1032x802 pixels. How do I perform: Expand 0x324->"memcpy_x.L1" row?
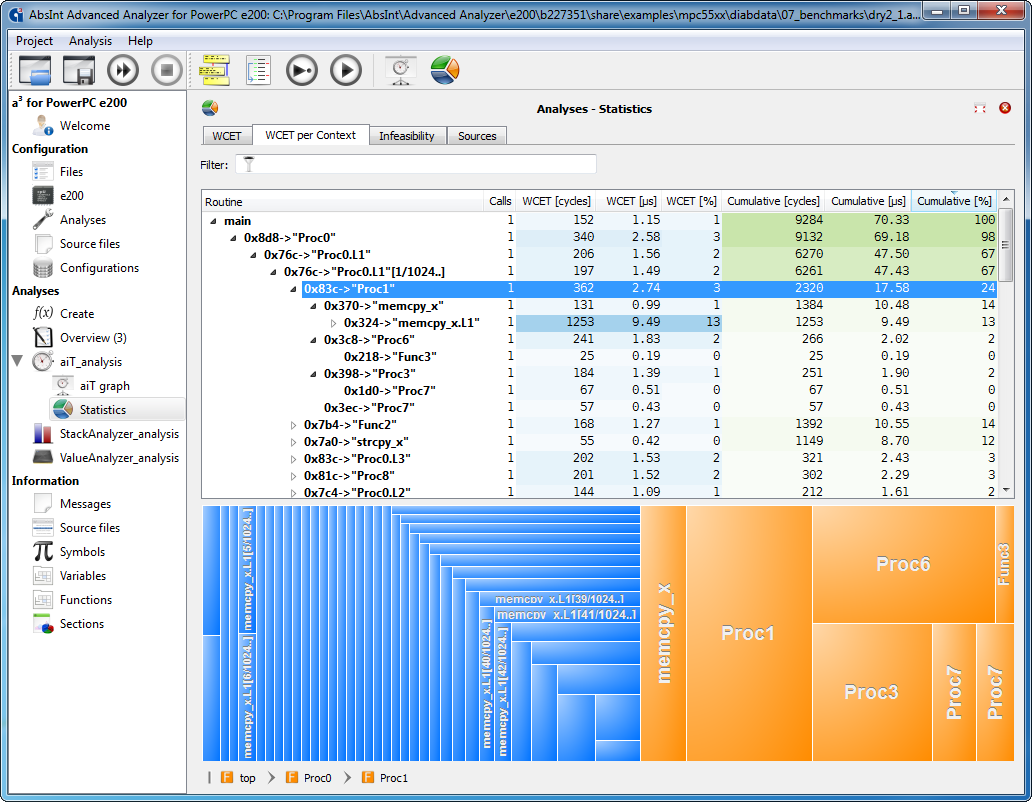pyautogui.click(x=333, y=323)
